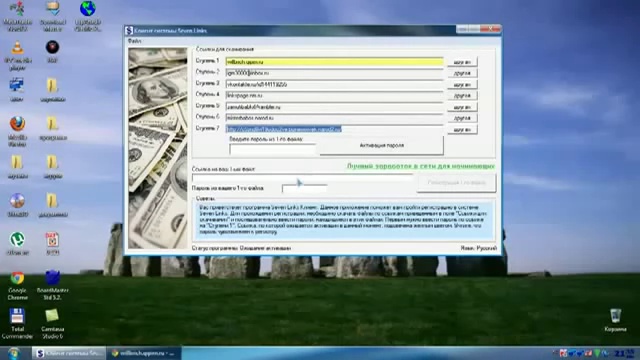The height and width of the screenshot is (360, 640).
Task: Select Seven Links taskbar button
Action: (x=69, y=353)
